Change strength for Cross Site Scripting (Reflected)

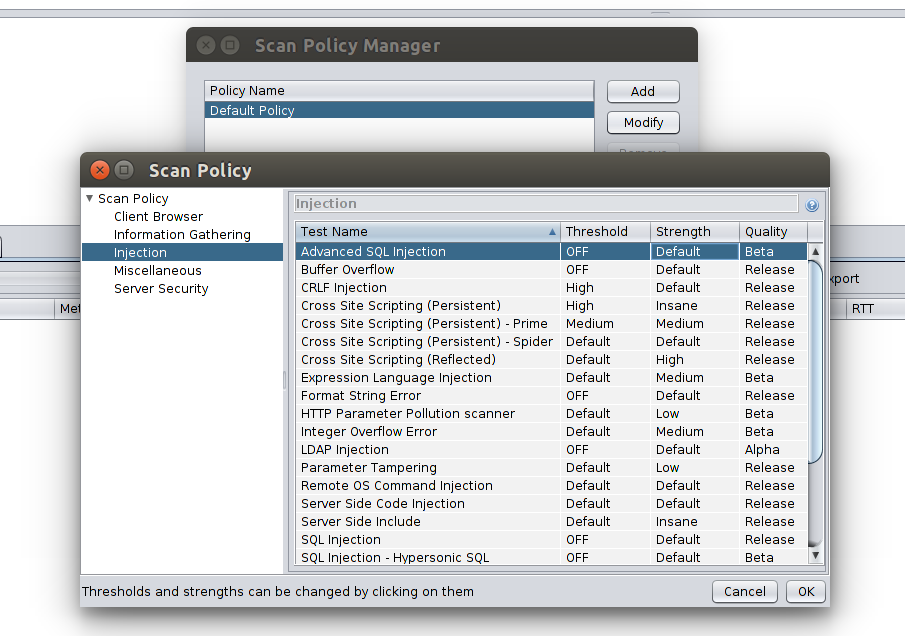[x=695, y=360]
